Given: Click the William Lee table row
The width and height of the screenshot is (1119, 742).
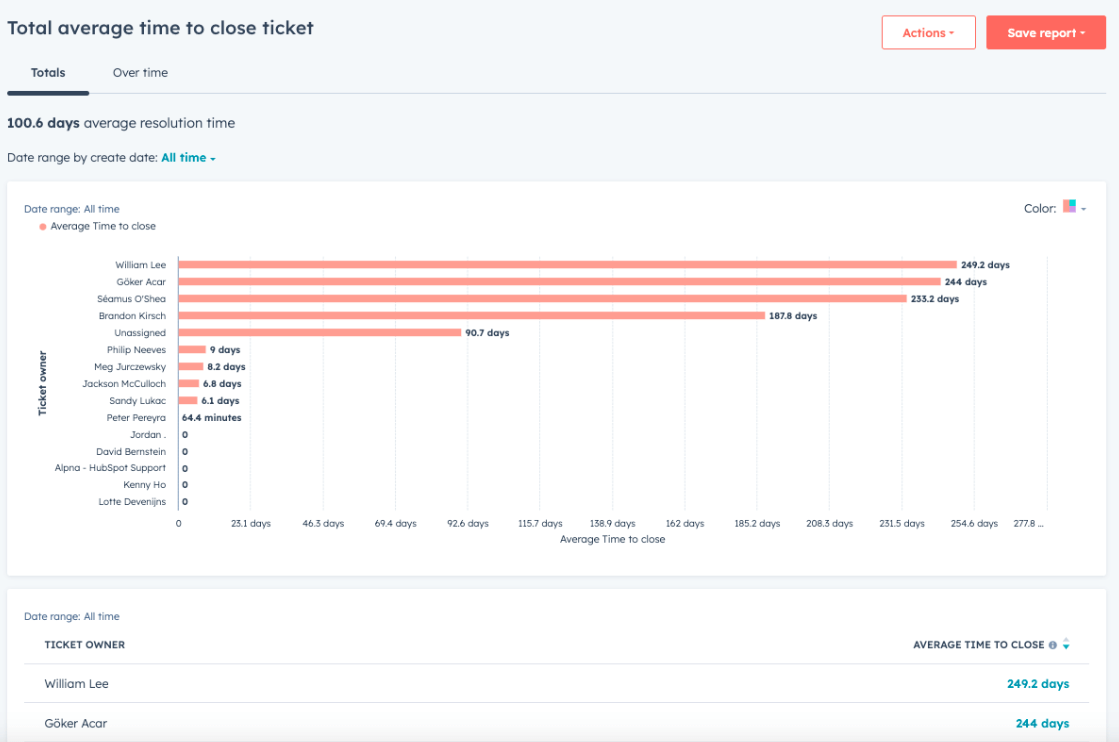Looking at the screenshot, I should tap(557, 683).
